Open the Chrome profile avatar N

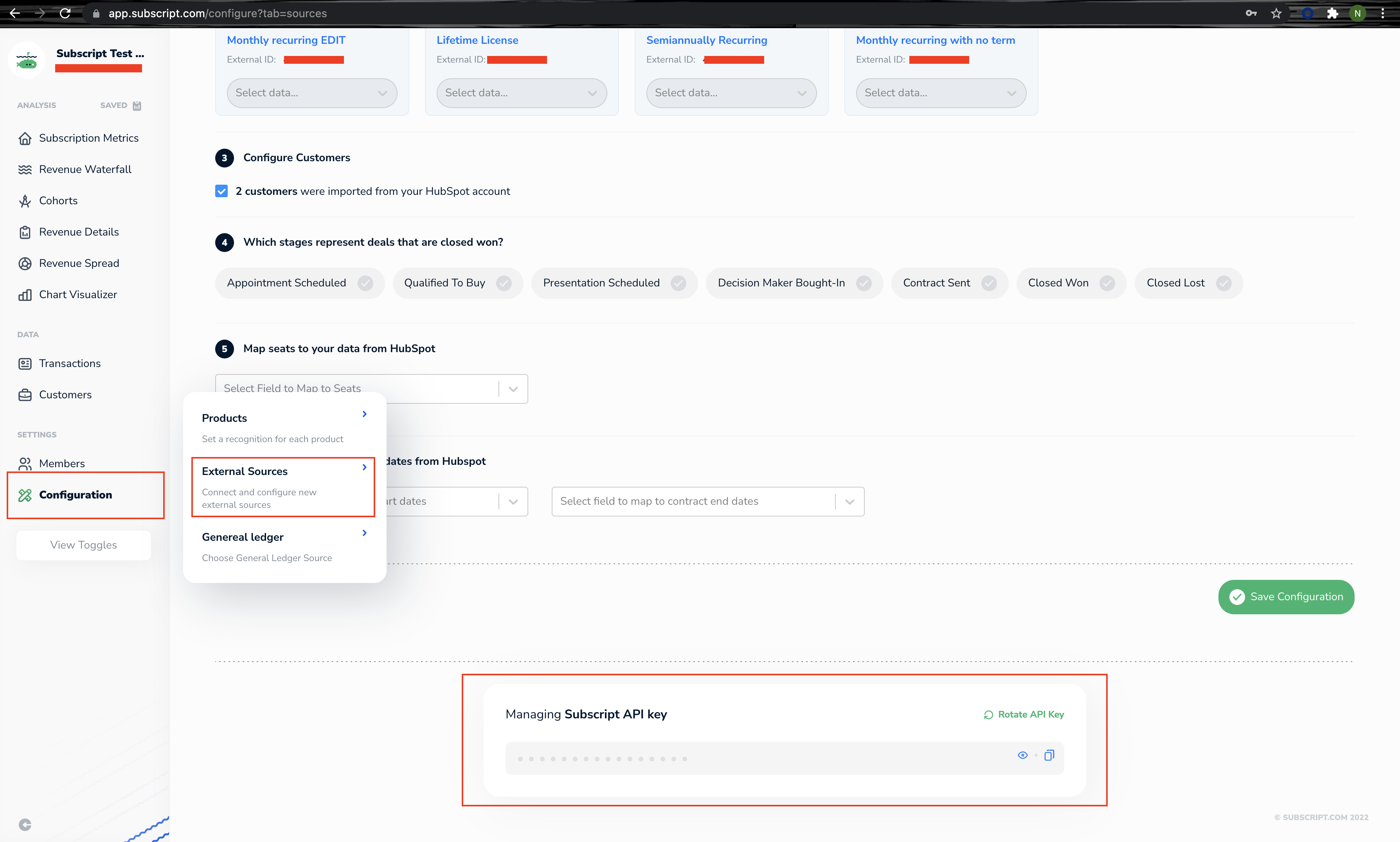pyautogui.click(x=1357, y=13)
